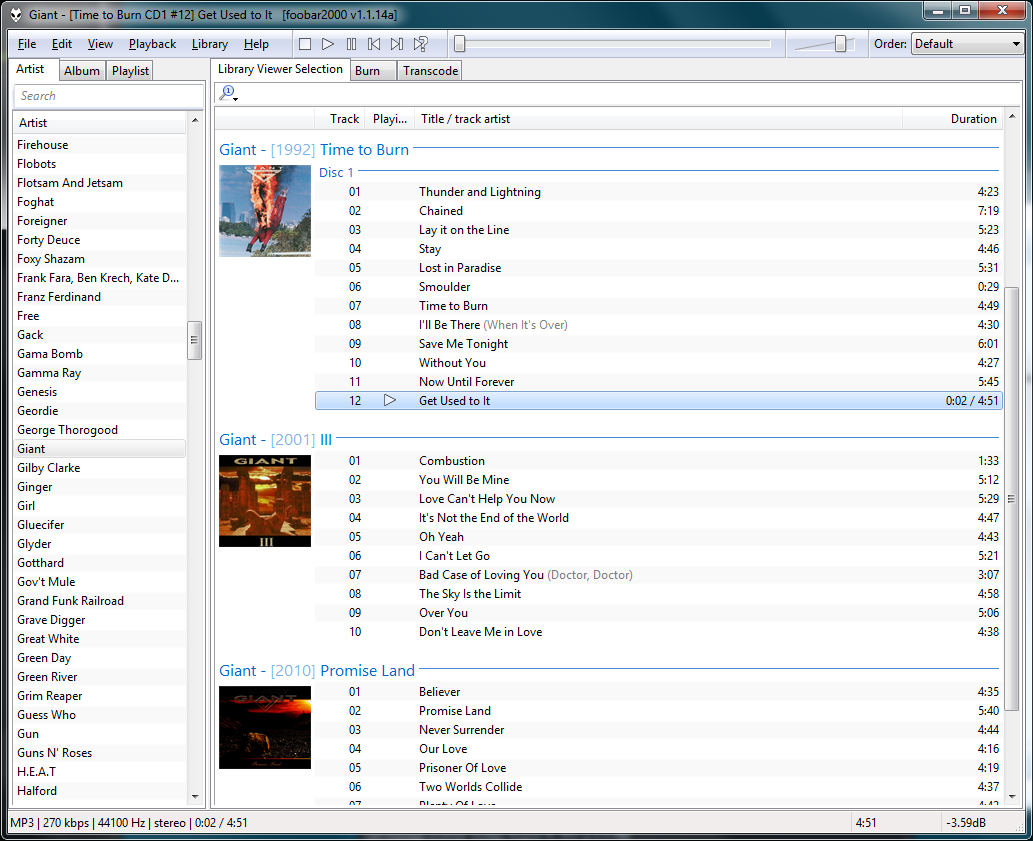Skip to the previous track icon
The image size is (1033, 841).
coord(374,43)
